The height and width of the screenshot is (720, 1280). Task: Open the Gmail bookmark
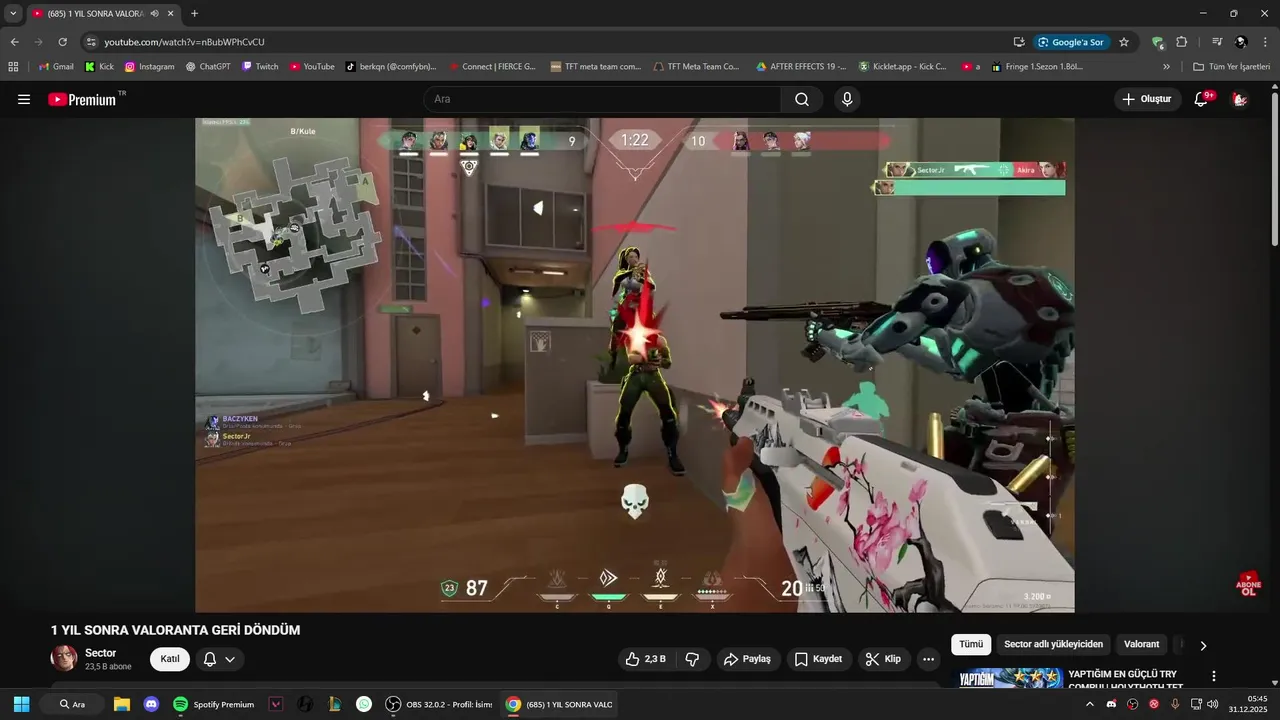coord(55,66)
